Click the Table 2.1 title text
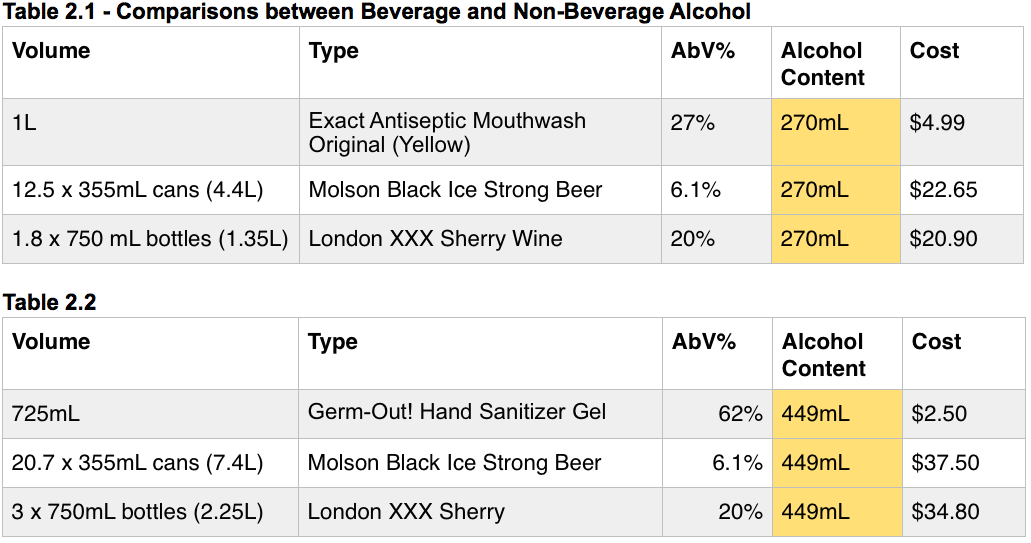Viewport: 1031px width, 543px height. coord(376,12)
